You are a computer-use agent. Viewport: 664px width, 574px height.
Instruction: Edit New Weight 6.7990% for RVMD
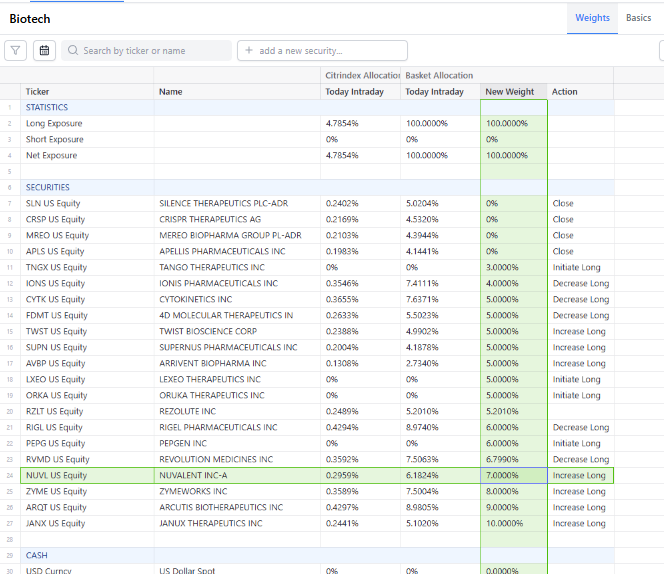pyautogui.click(x=514, y=460)
